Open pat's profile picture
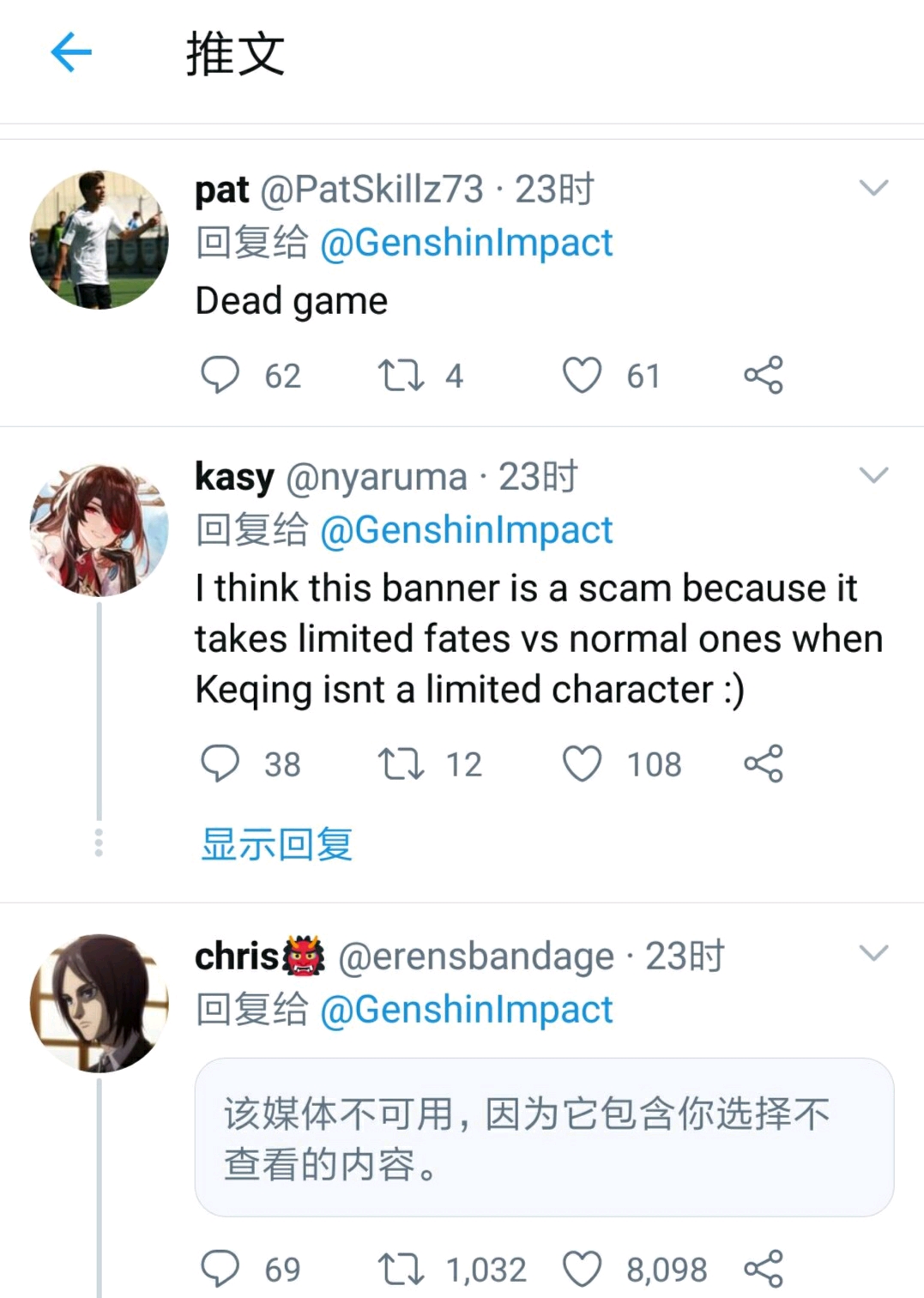Viewport: 924px width, 1298px height. [x=99, y=239]
